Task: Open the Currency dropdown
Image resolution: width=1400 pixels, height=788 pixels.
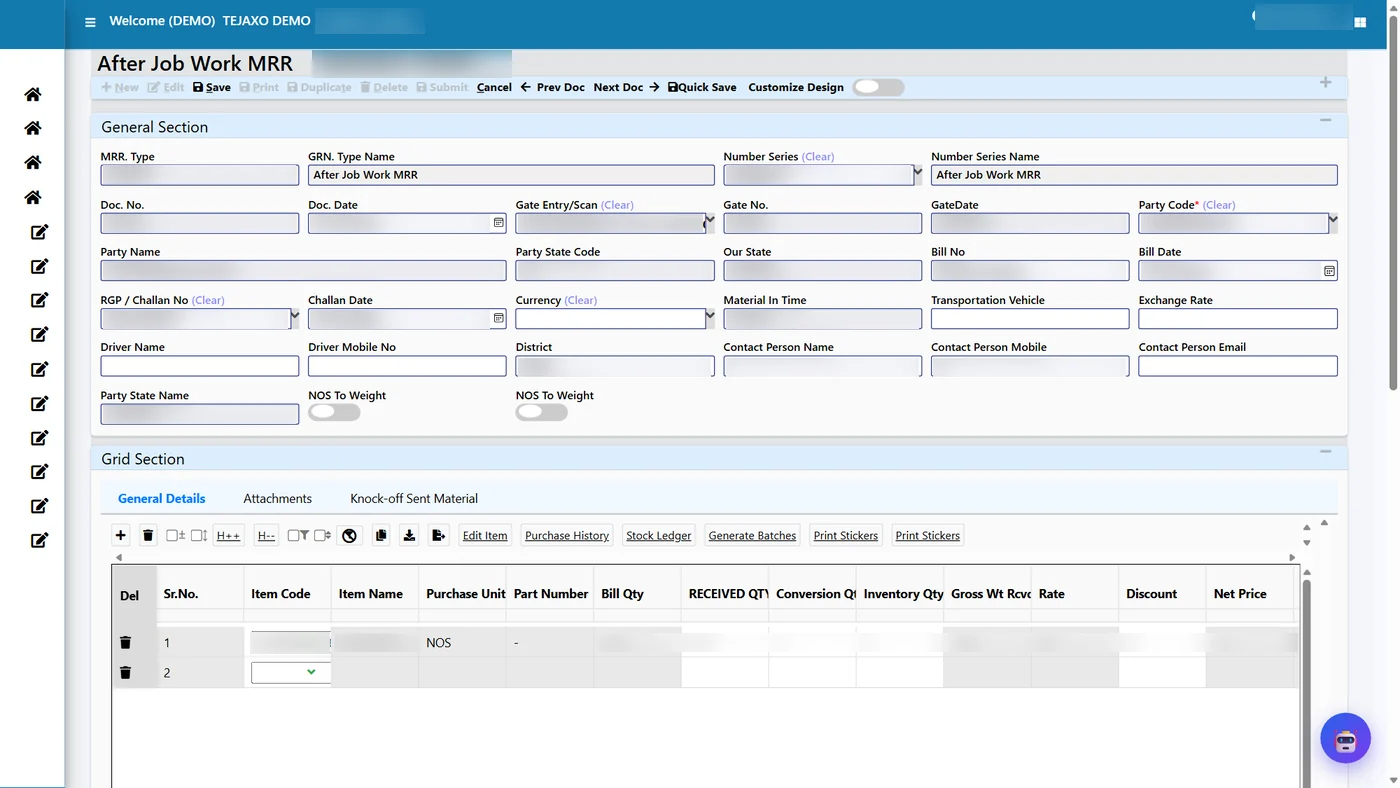Action: pos(709,318)
